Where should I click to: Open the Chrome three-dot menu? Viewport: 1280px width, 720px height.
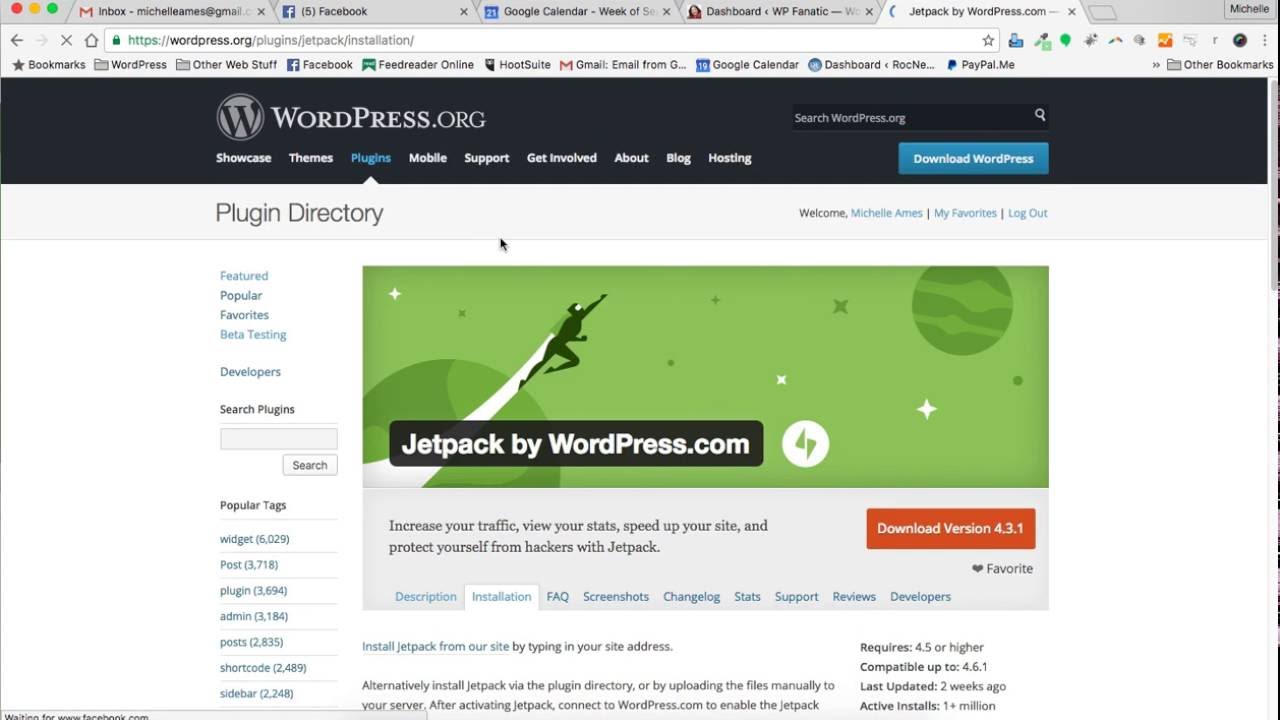[1264, 40]
